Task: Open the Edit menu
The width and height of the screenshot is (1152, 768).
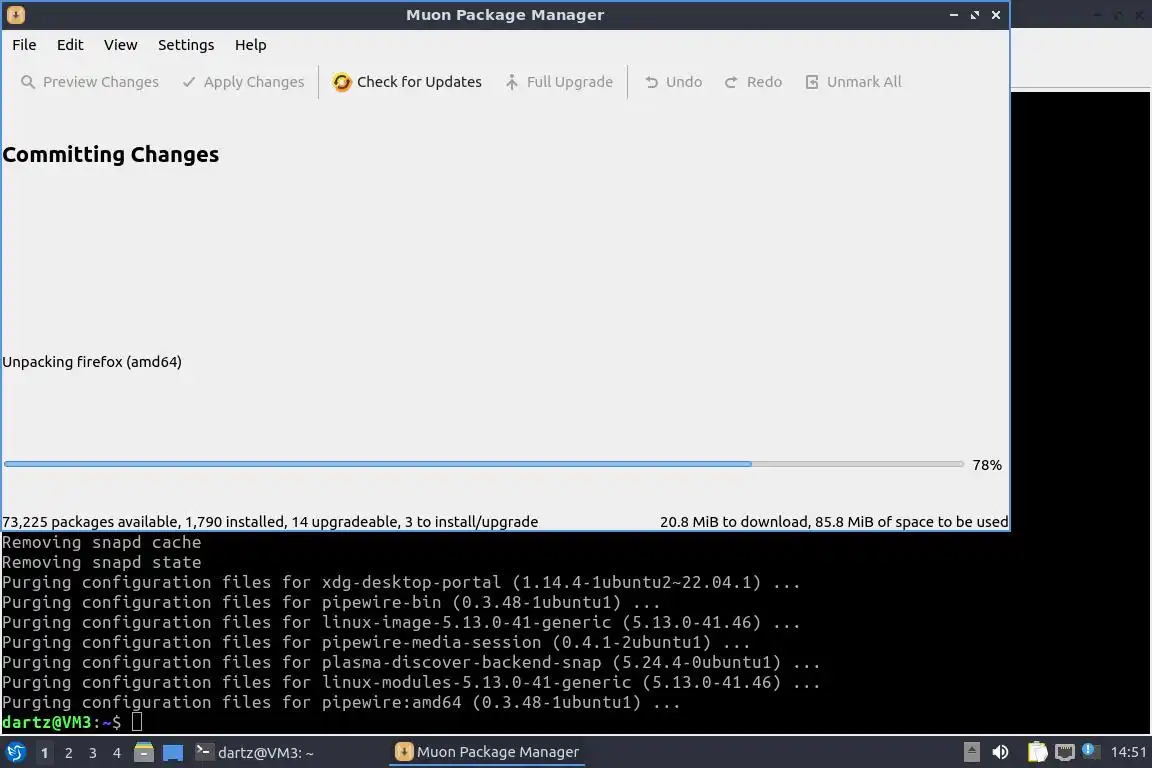Action: tap(70, 45)
